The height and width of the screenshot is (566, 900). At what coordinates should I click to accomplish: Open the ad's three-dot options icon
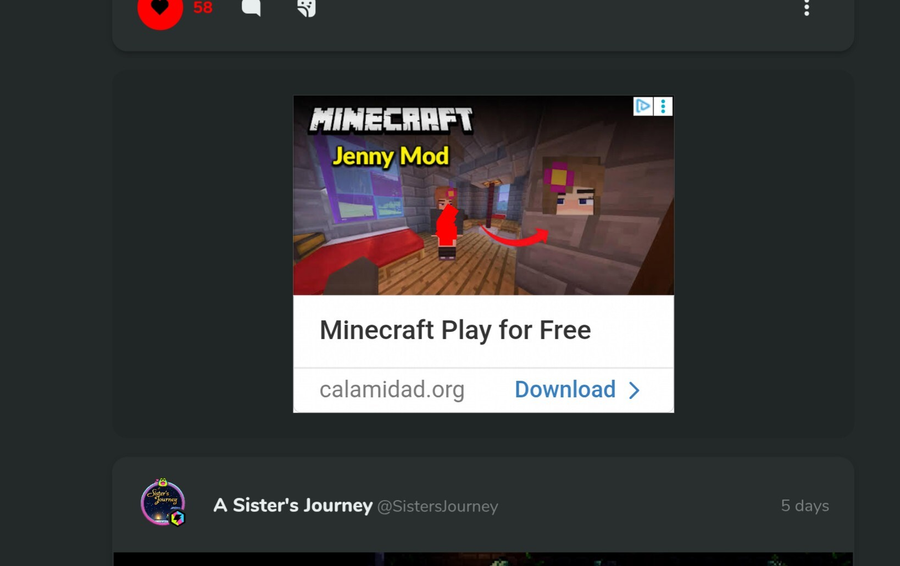(663, 106)
